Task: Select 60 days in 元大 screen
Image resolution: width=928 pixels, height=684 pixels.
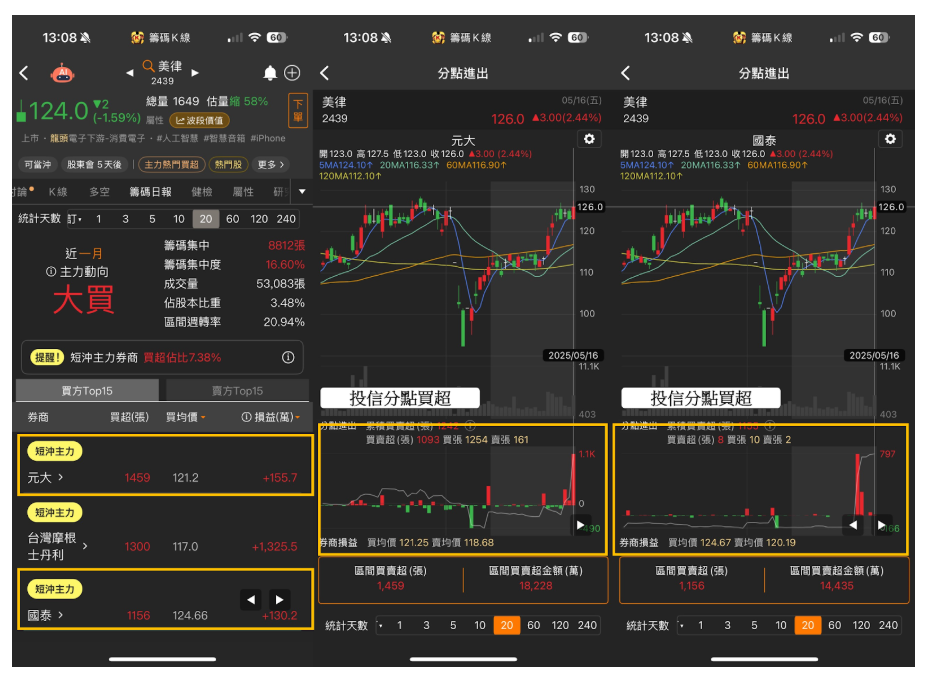Action: (x=534, y=625)
